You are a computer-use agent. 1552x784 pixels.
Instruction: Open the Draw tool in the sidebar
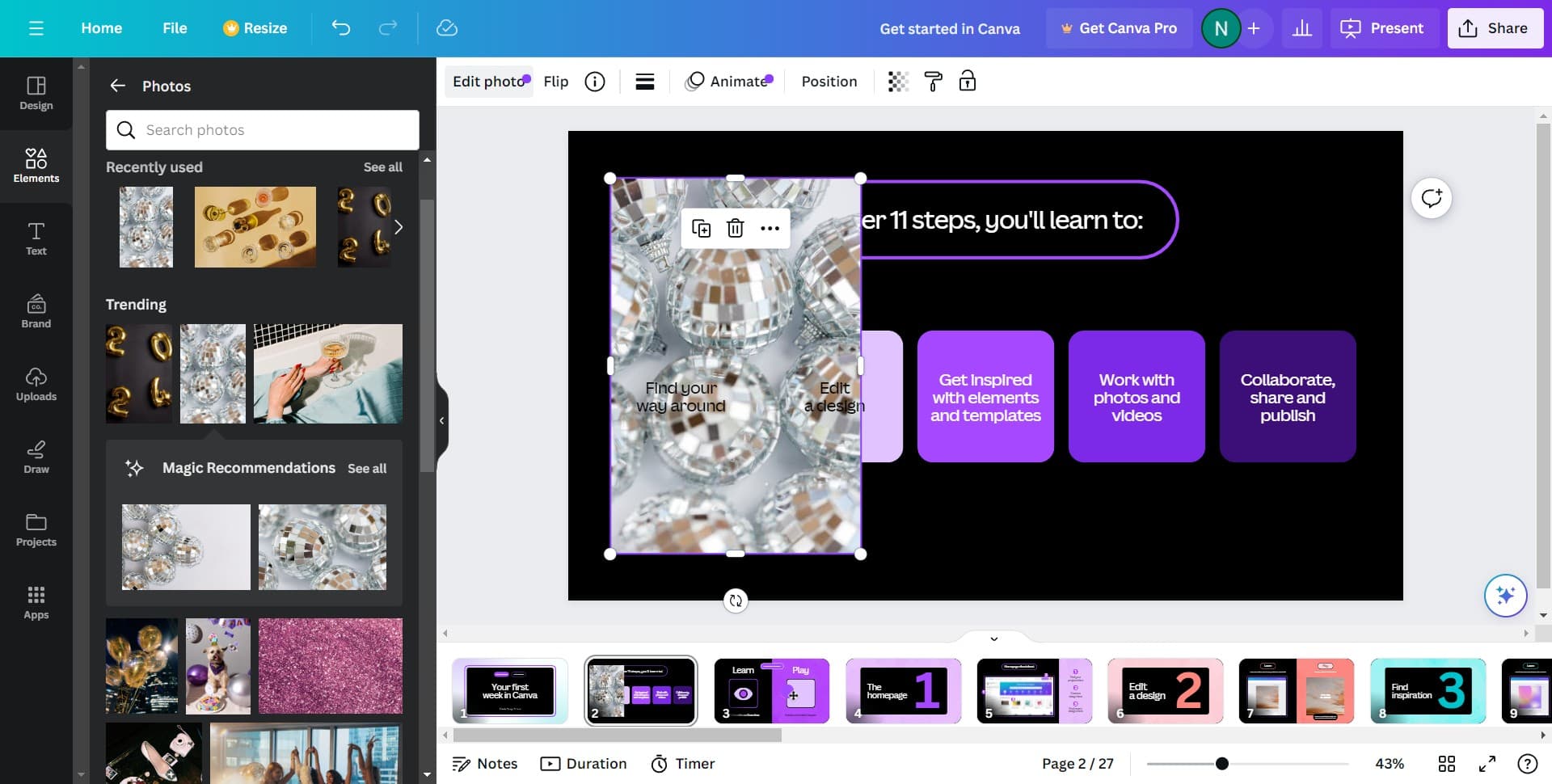click(x=36, y=457)
